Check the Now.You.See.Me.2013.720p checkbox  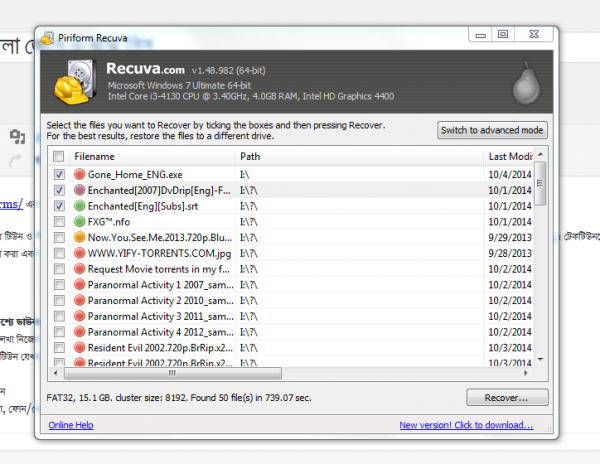point(59,237)
